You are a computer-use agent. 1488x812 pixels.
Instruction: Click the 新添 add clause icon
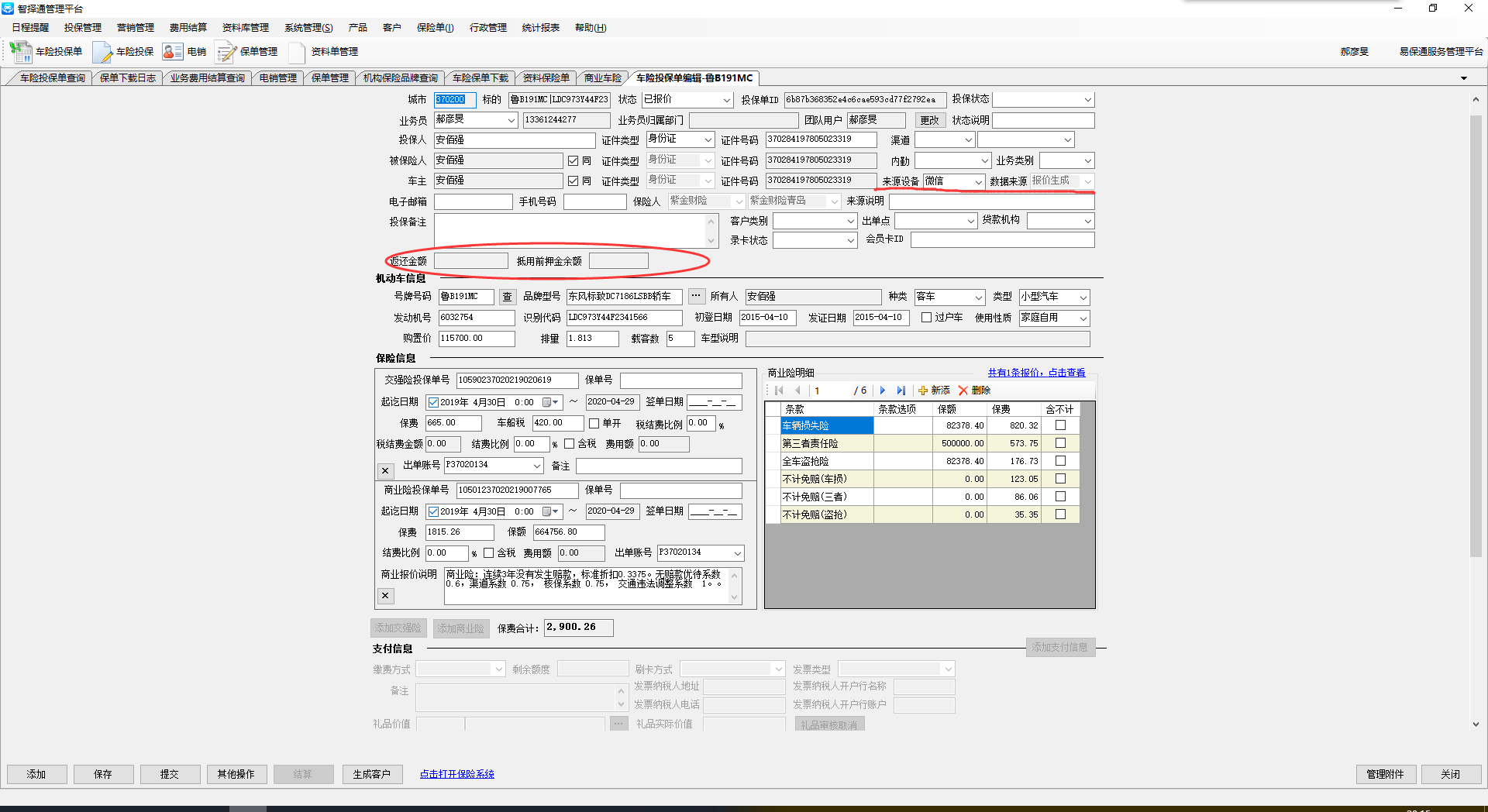click(x=934, y=391)
